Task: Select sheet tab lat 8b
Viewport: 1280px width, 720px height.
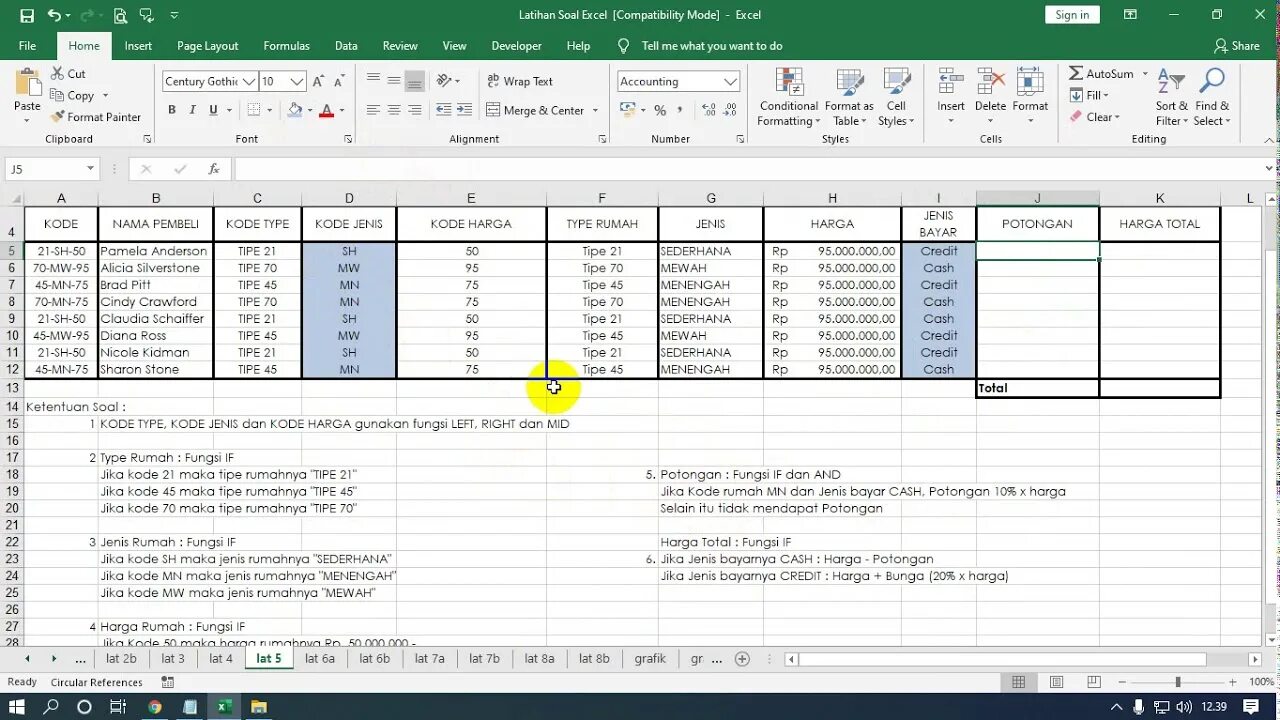Action: (594, 659)
